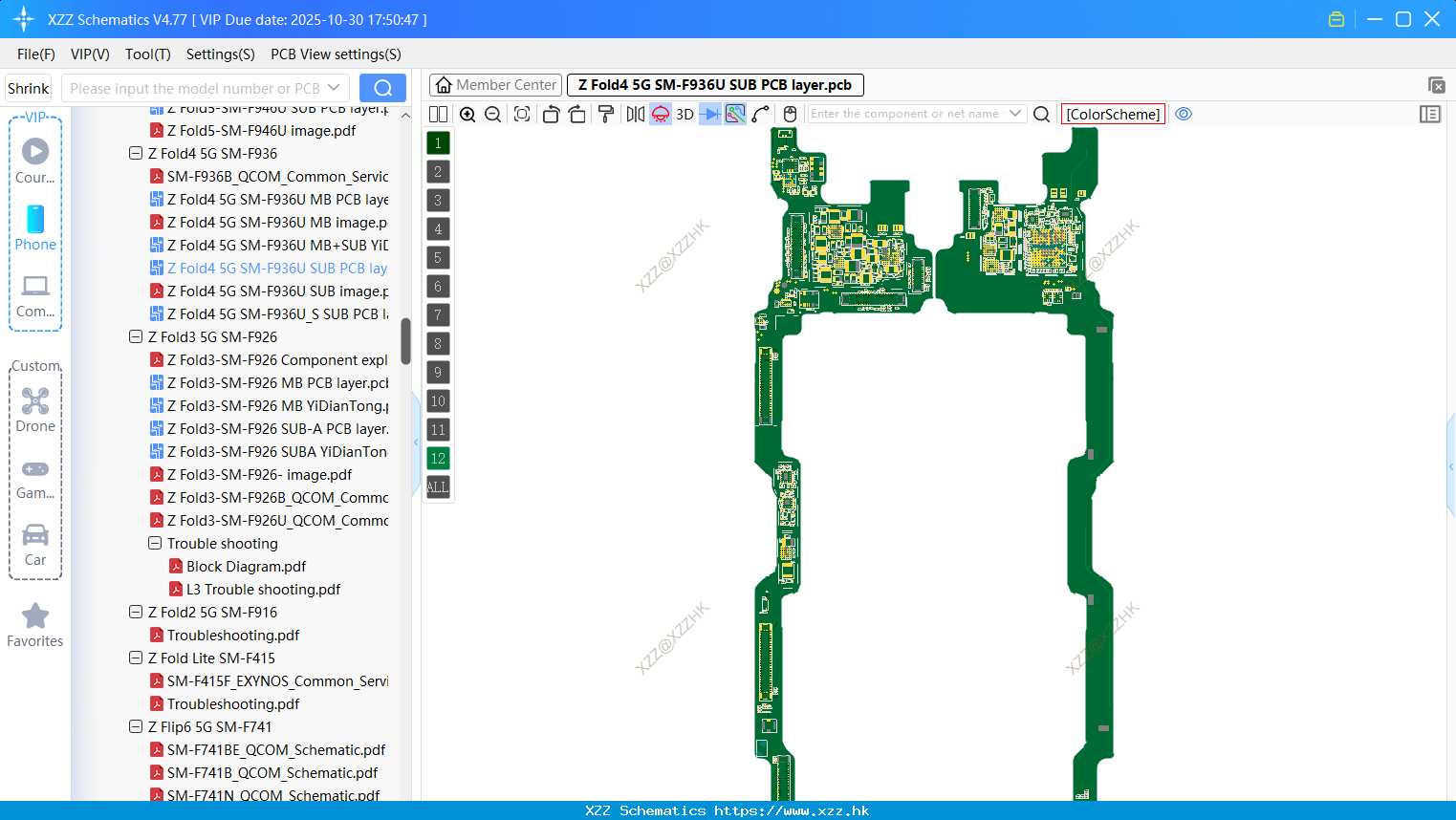Collapse Z Fold4 5G SM-F936 folder
The width and height of the screenshot is (1456, 820).
[136, 153]
